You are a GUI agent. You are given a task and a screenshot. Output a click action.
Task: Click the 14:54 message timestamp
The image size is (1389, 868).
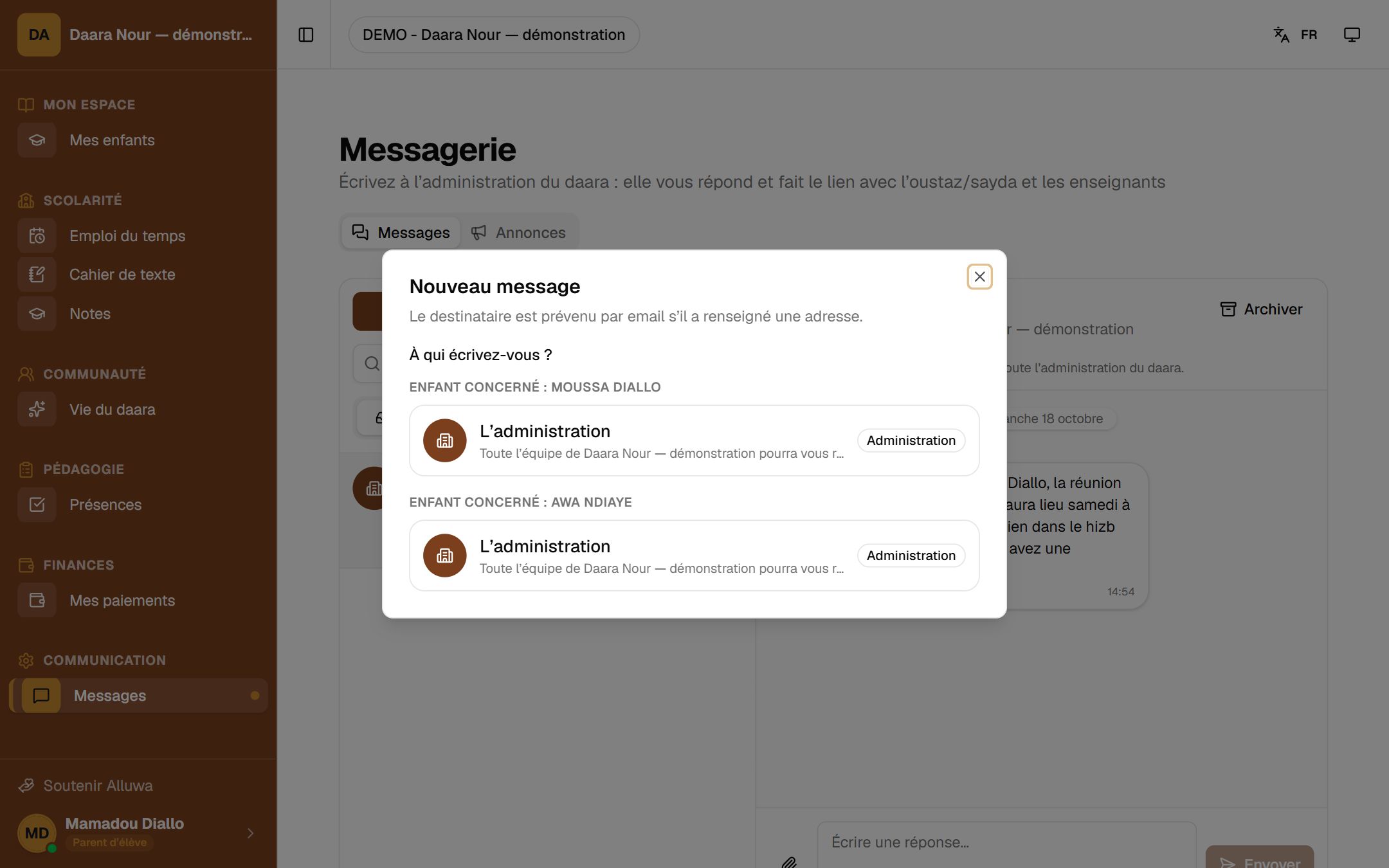(1121, 592)
